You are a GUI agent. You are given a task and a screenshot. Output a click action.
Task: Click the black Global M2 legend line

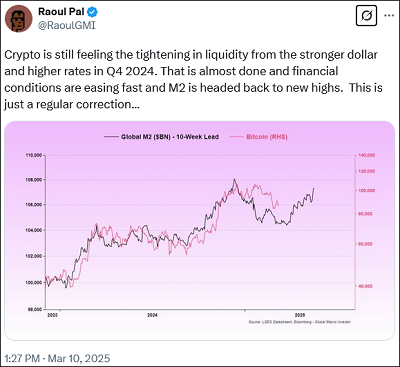[111, 137]
